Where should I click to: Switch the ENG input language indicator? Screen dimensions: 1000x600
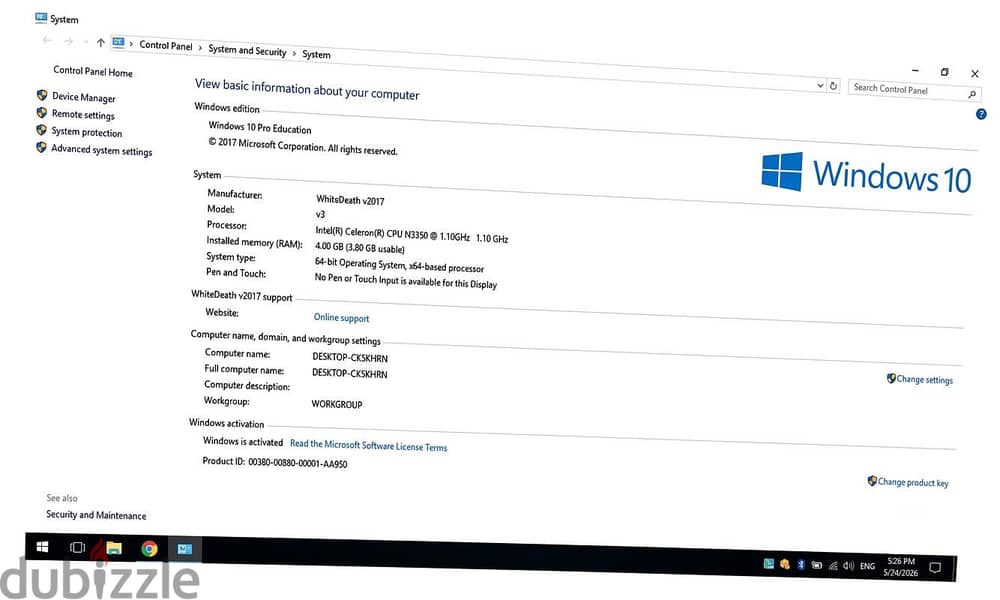867,566
